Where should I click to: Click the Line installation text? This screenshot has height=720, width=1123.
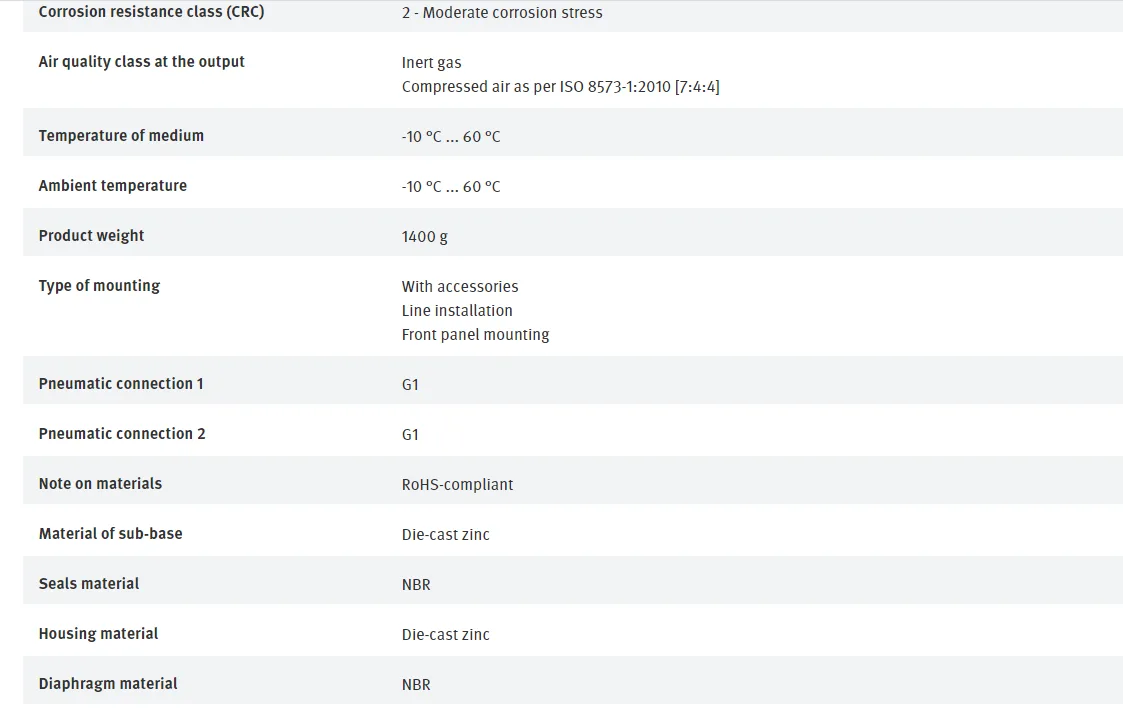click(457, 311)
